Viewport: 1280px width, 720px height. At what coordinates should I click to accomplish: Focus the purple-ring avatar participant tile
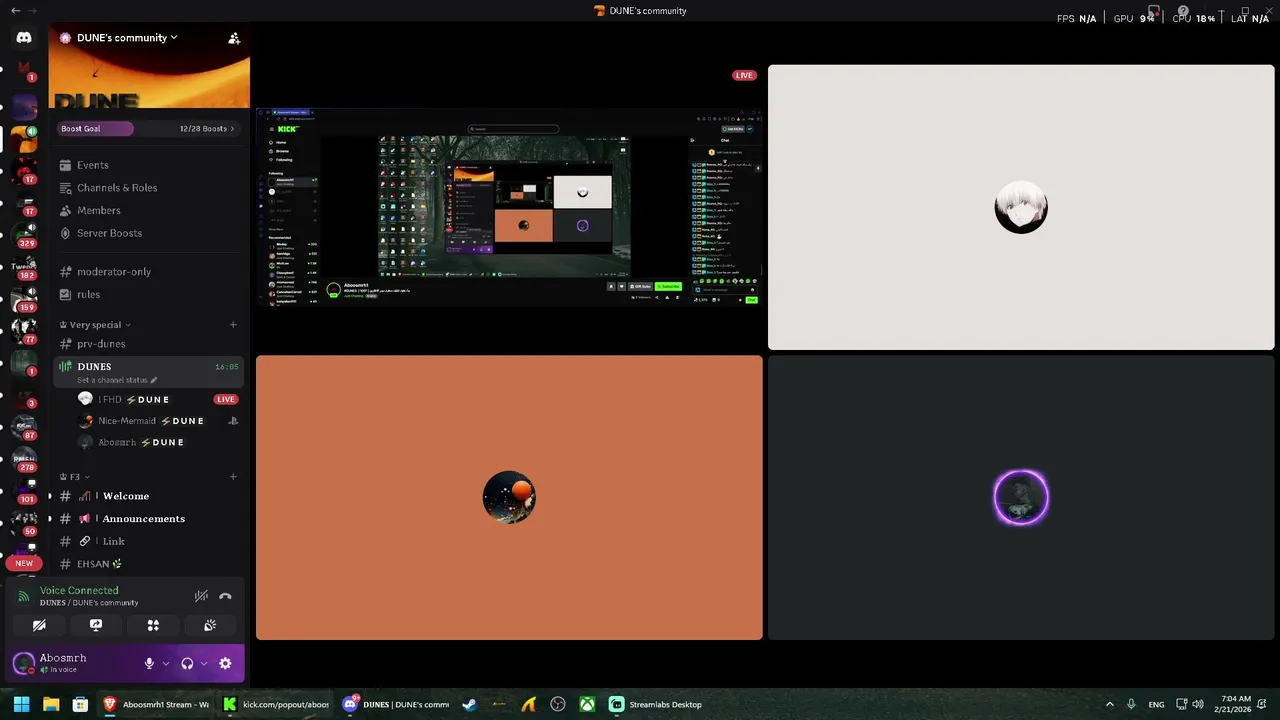[1021, 497]
